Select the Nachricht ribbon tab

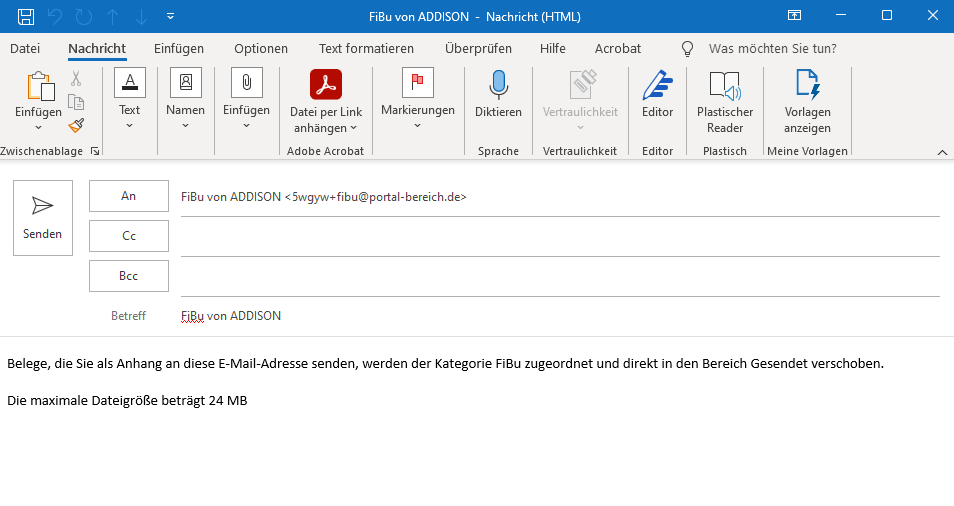pyautogui.click(x=97, y=49)
